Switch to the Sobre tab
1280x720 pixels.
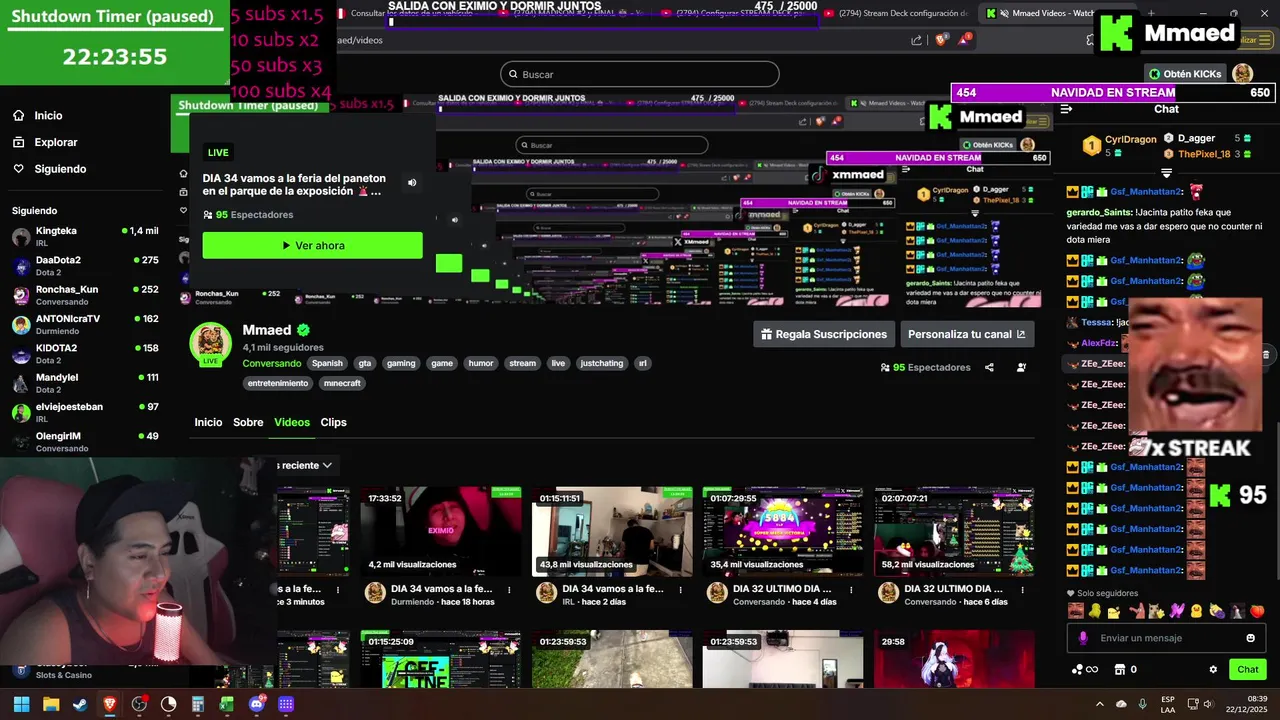[248, 422]
